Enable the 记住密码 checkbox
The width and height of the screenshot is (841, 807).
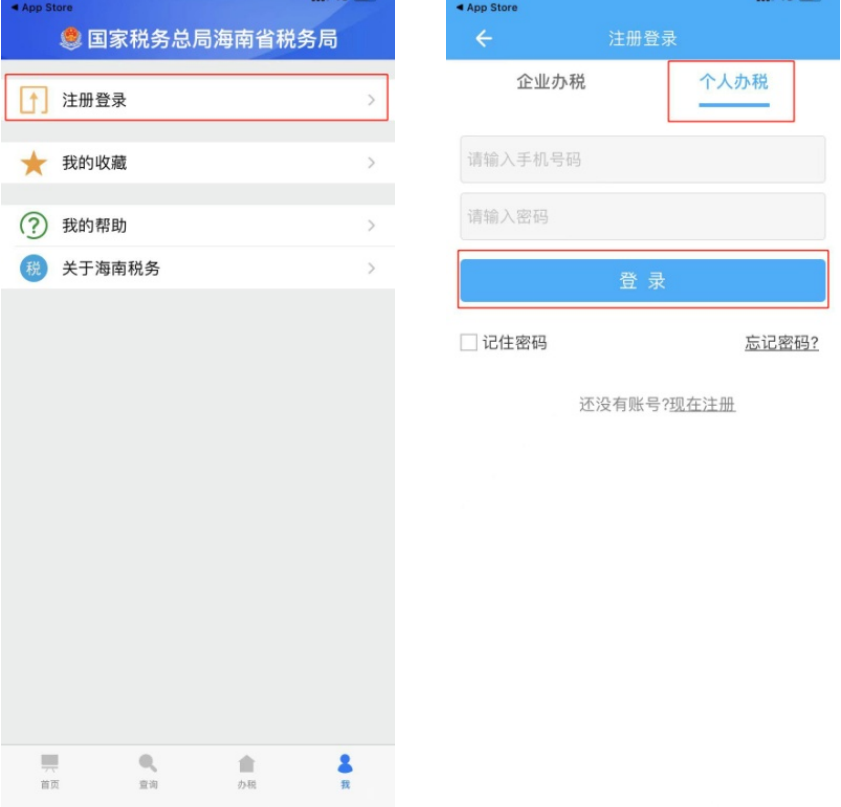point(468,343)
